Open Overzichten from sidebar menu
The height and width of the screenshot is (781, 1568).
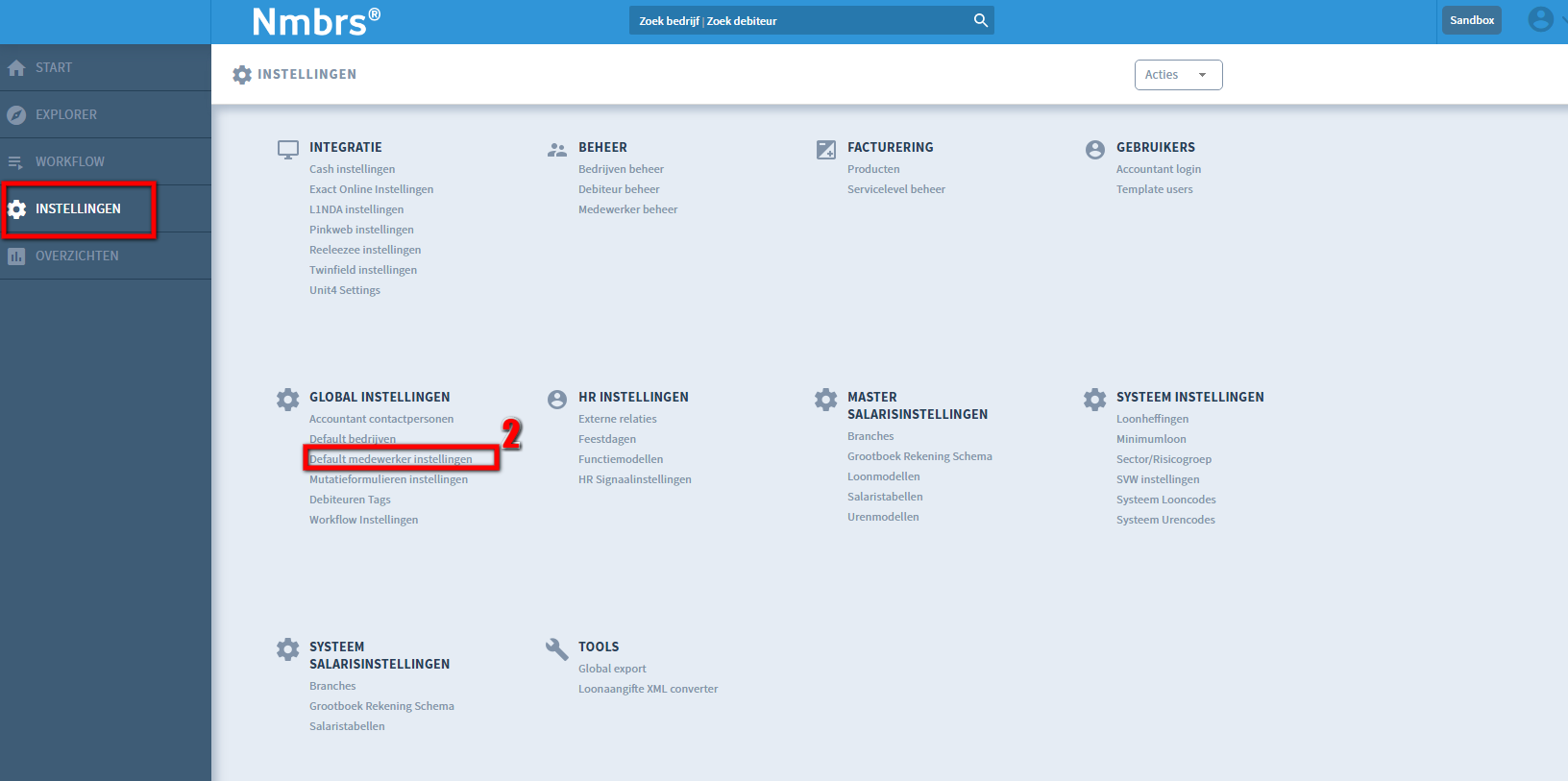click(x=77, y=256)
